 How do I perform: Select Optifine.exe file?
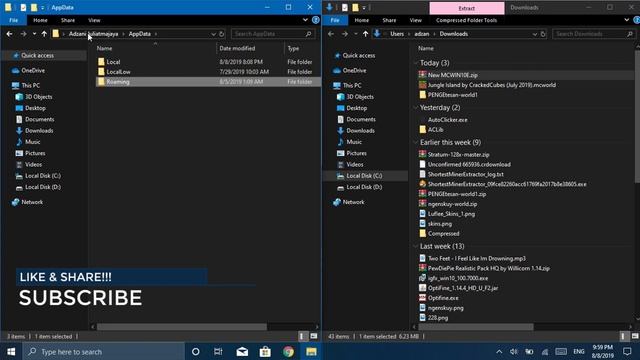click(443, 298)
